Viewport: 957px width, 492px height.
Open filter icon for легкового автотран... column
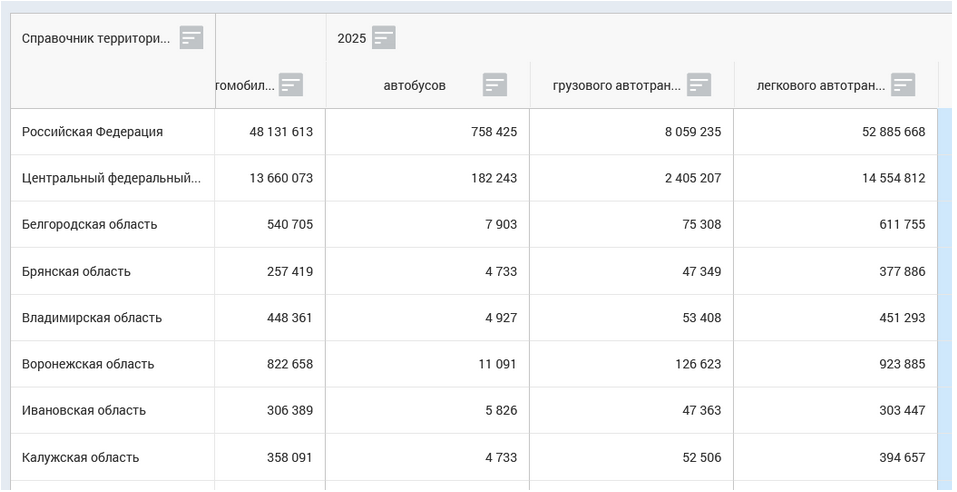pyautogui.click(x=903, y=85)
